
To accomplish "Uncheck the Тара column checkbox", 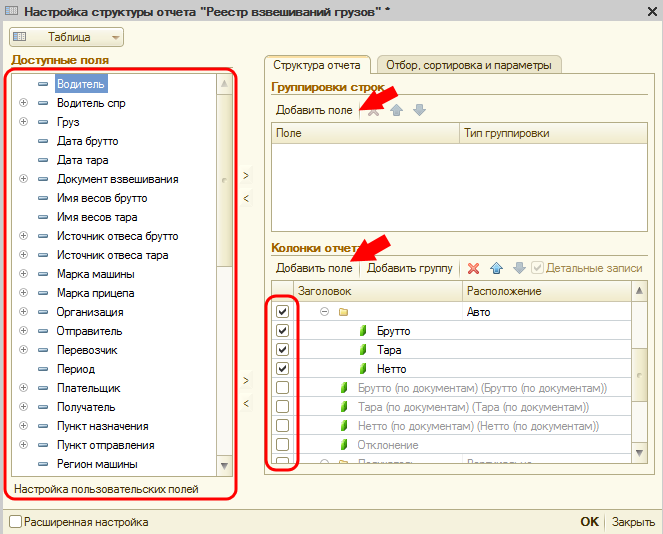I will pos(282,350).
